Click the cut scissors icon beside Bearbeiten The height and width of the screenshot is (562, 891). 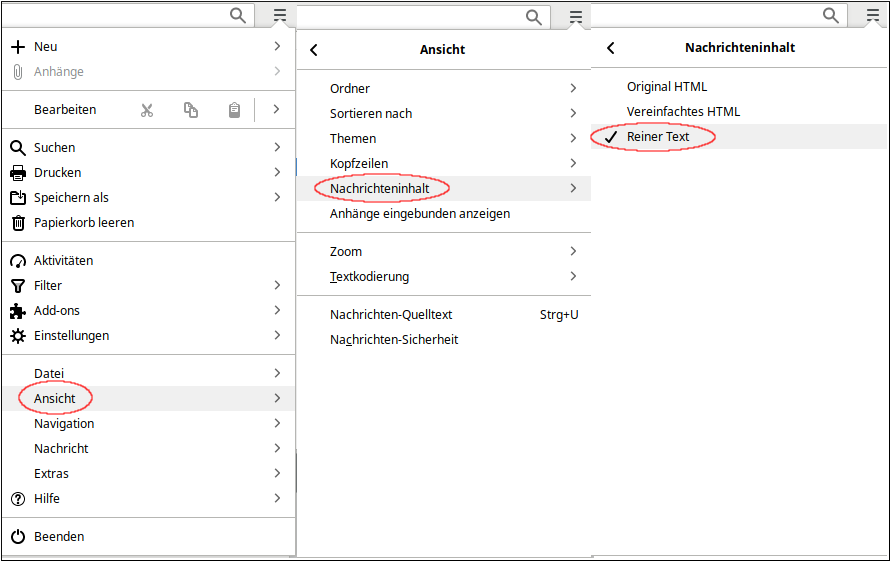147,110
